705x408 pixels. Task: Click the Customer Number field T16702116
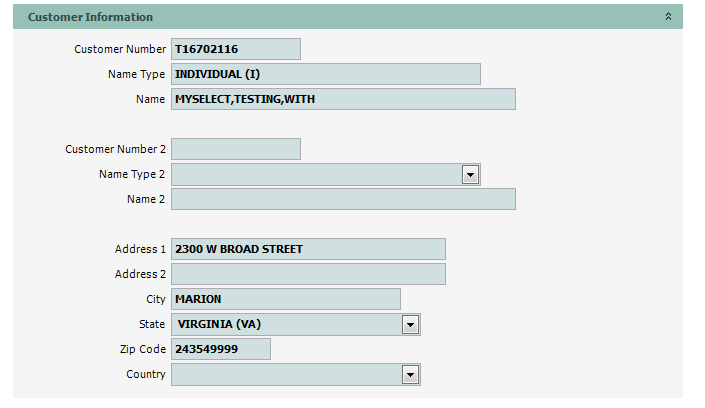[x=235, y=49]
